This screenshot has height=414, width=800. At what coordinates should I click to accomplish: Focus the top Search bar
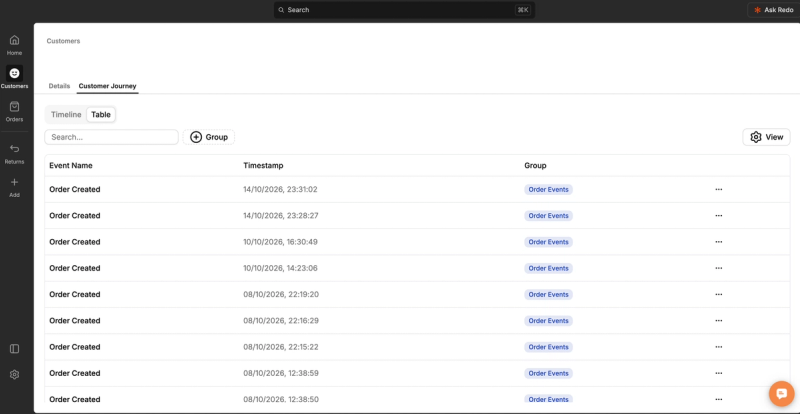coord(404,10)
